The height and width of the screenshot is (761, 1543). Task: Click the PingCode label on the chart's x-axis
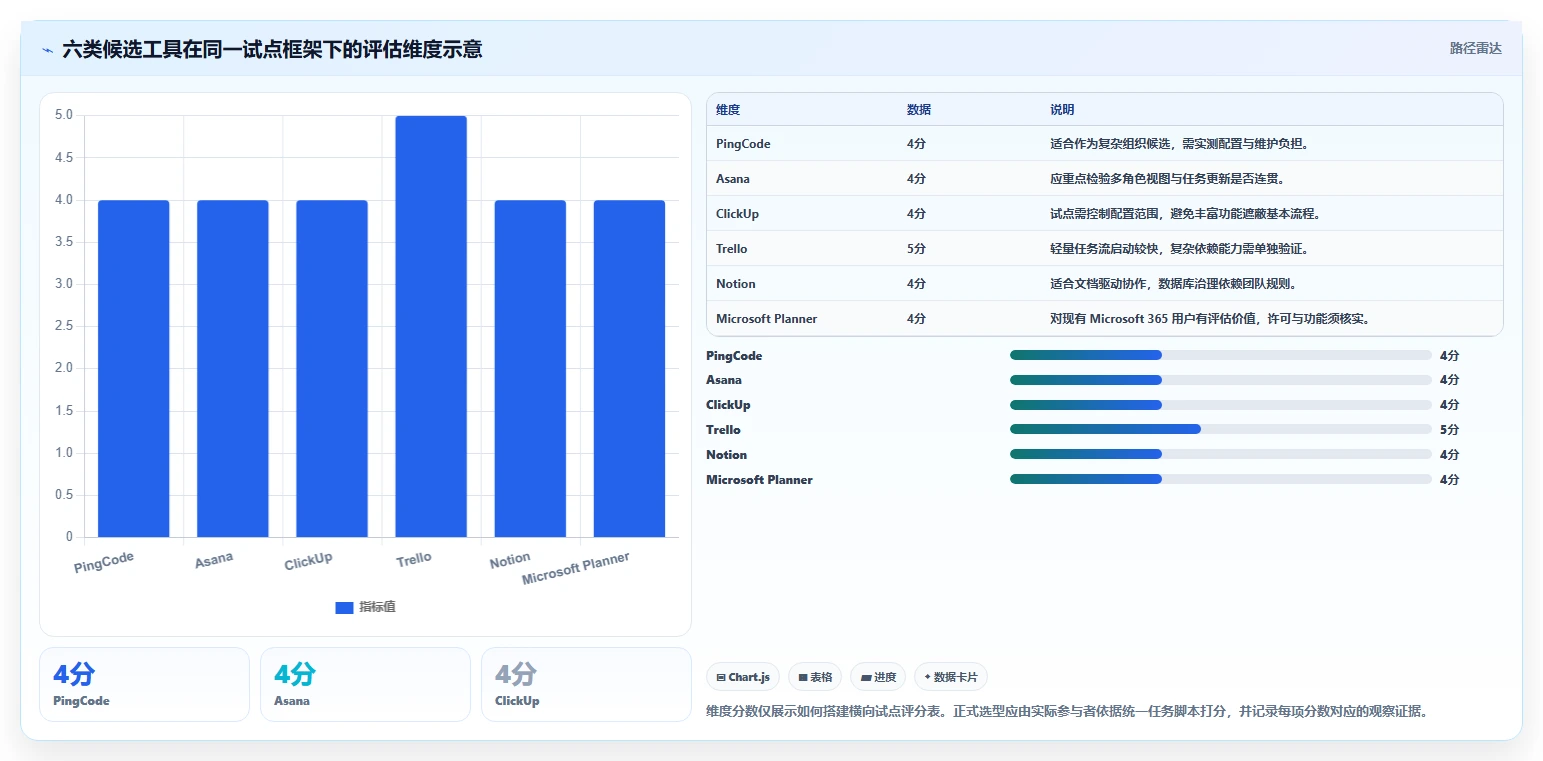pos(104,562)
